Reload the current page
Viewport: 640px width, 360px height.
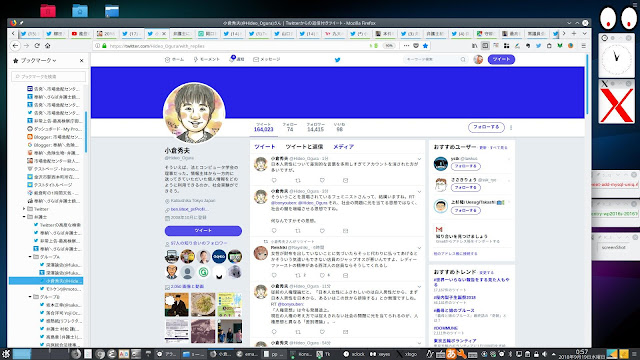point(37,46)
